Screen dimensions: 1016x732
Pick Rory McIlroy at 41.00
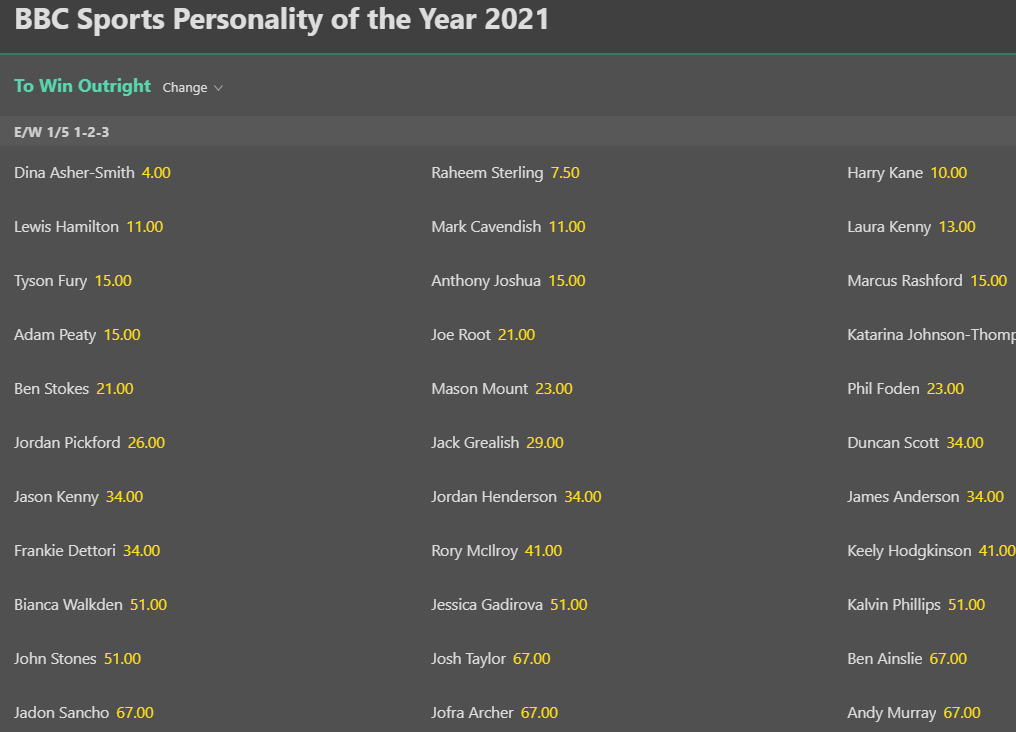[x=543, y=551]
